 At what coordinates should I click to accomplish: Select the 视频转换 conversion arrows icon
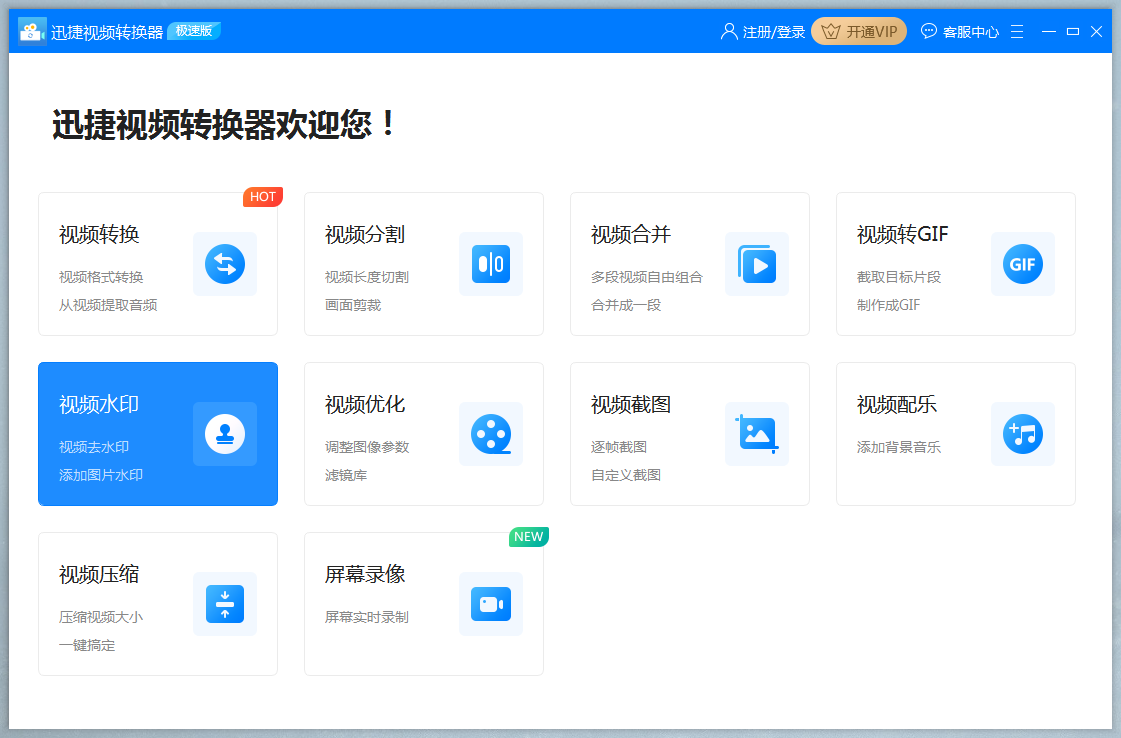225,264
